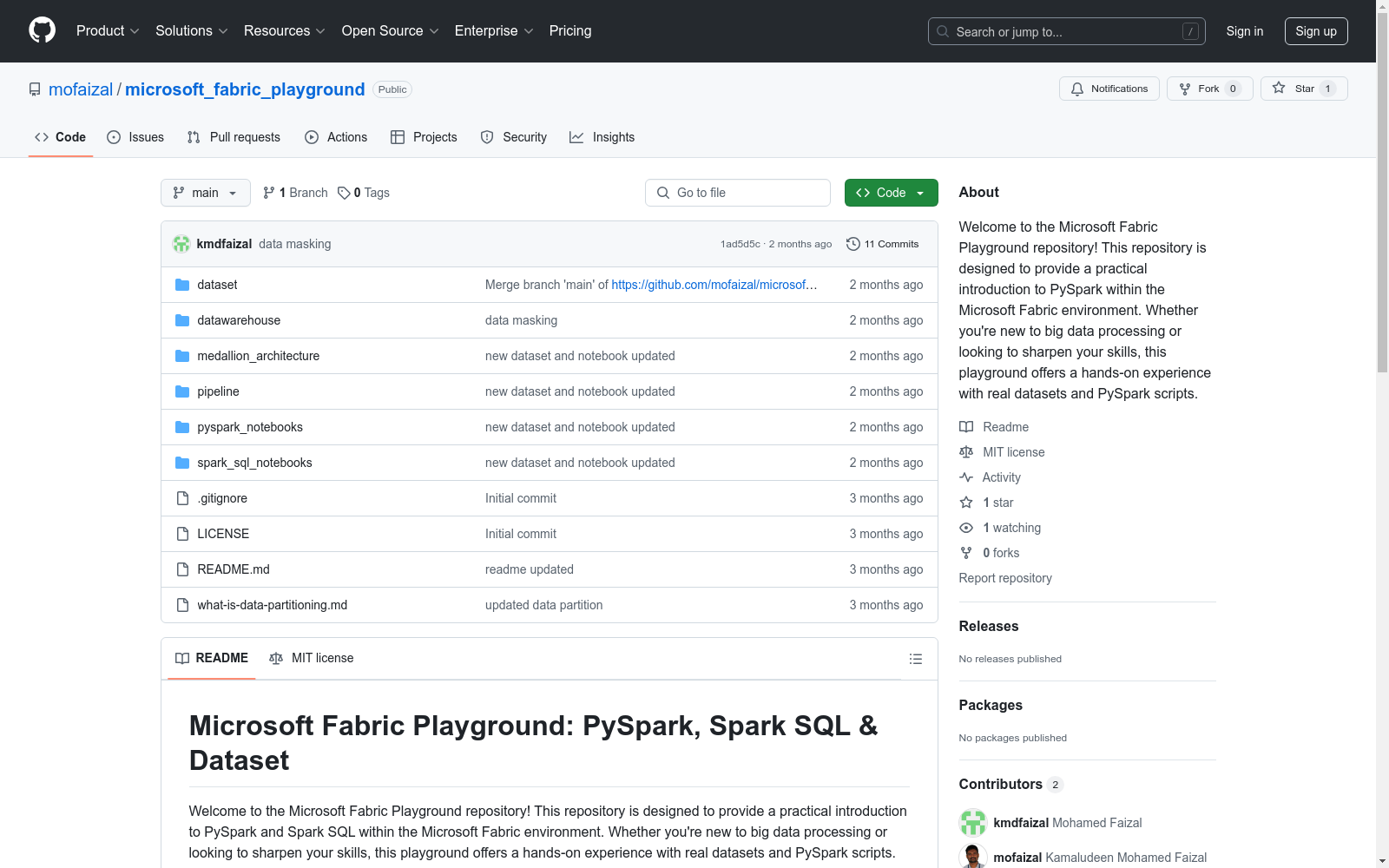This screenshot has width=1389, height=868.
Task: View the 1 Branch link
Action: (295, 193)
